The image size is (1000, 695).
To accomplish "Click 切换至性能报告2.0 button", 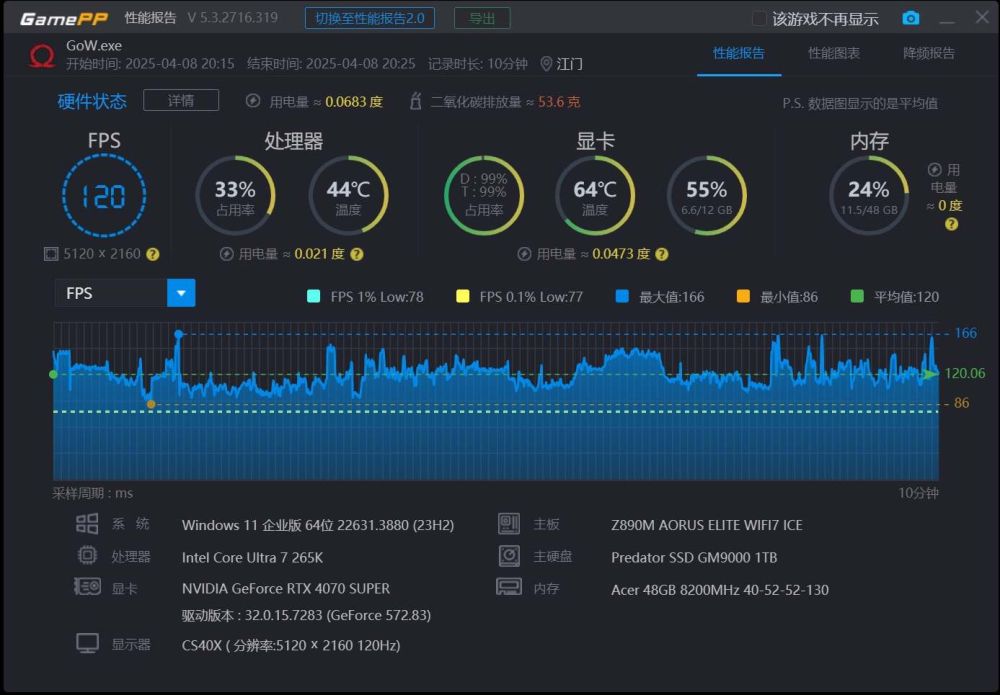I will tap(370, 18).
